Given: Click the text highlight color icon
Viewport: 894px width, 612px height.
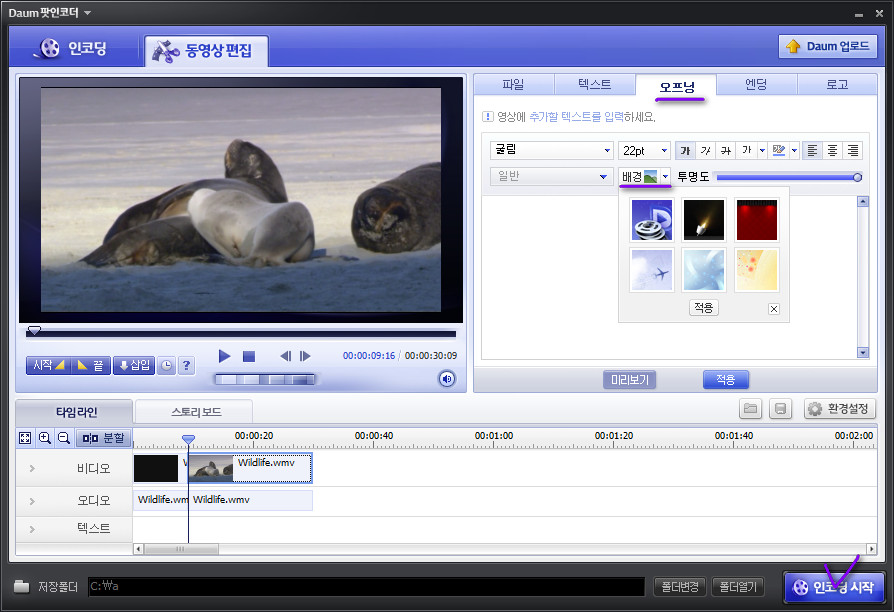Looking at the screenshot, I should click(x=779, y=151).
